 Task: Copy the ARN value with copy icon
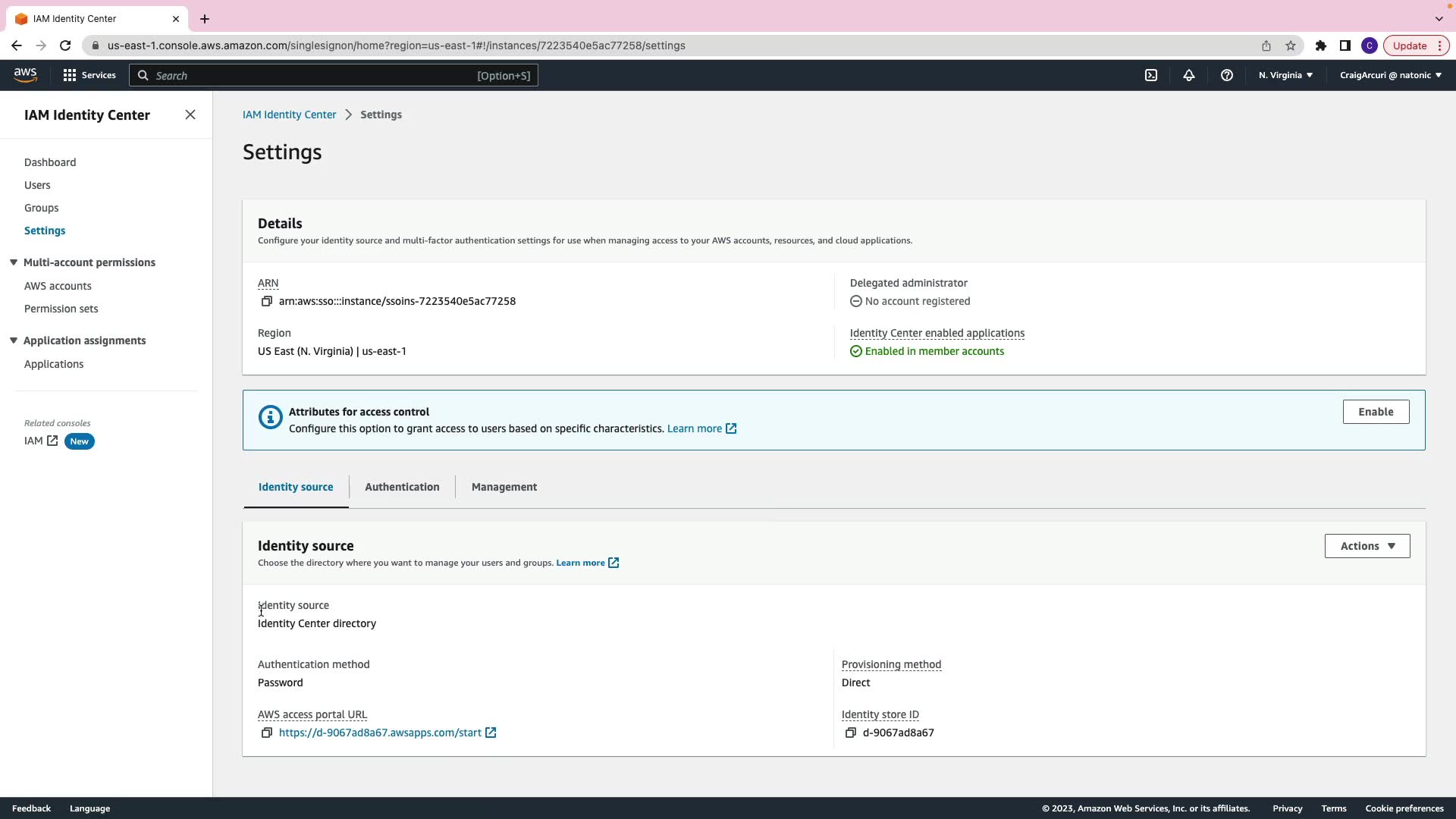[266, 301]
